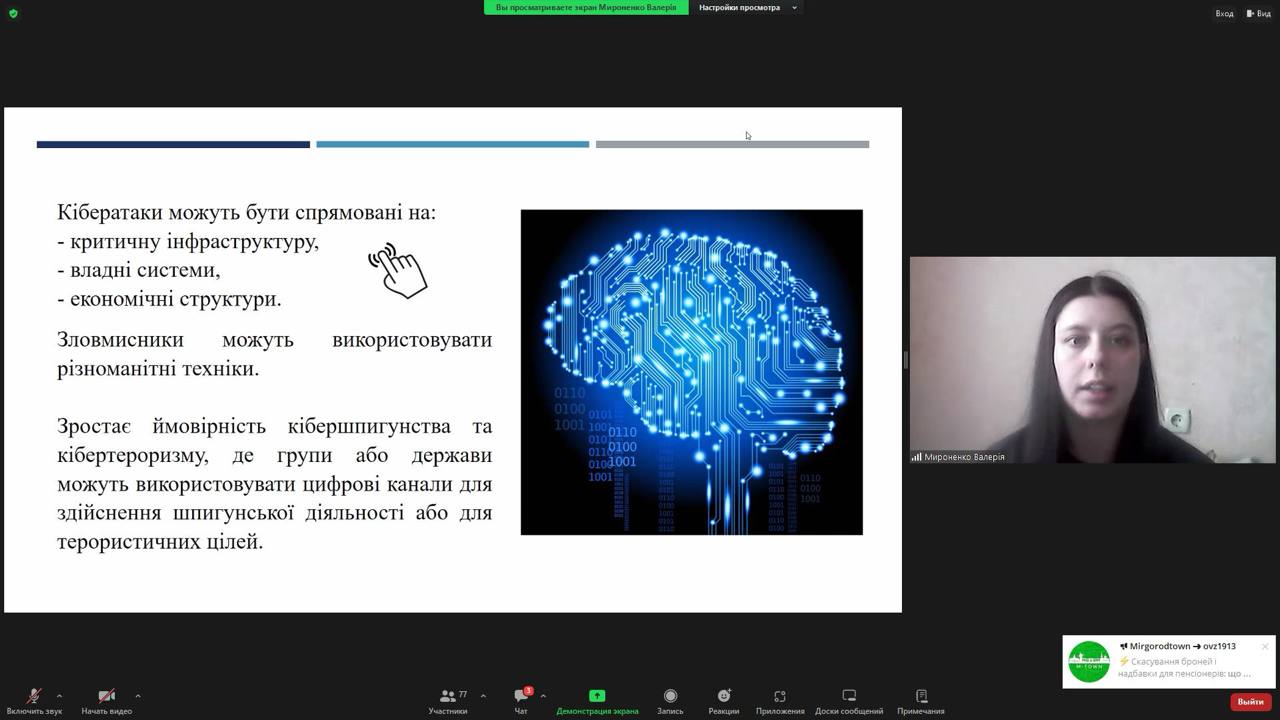Open the Чат chat panel
The height and width of the screenshot is (720, 1280).
point(521,696)
